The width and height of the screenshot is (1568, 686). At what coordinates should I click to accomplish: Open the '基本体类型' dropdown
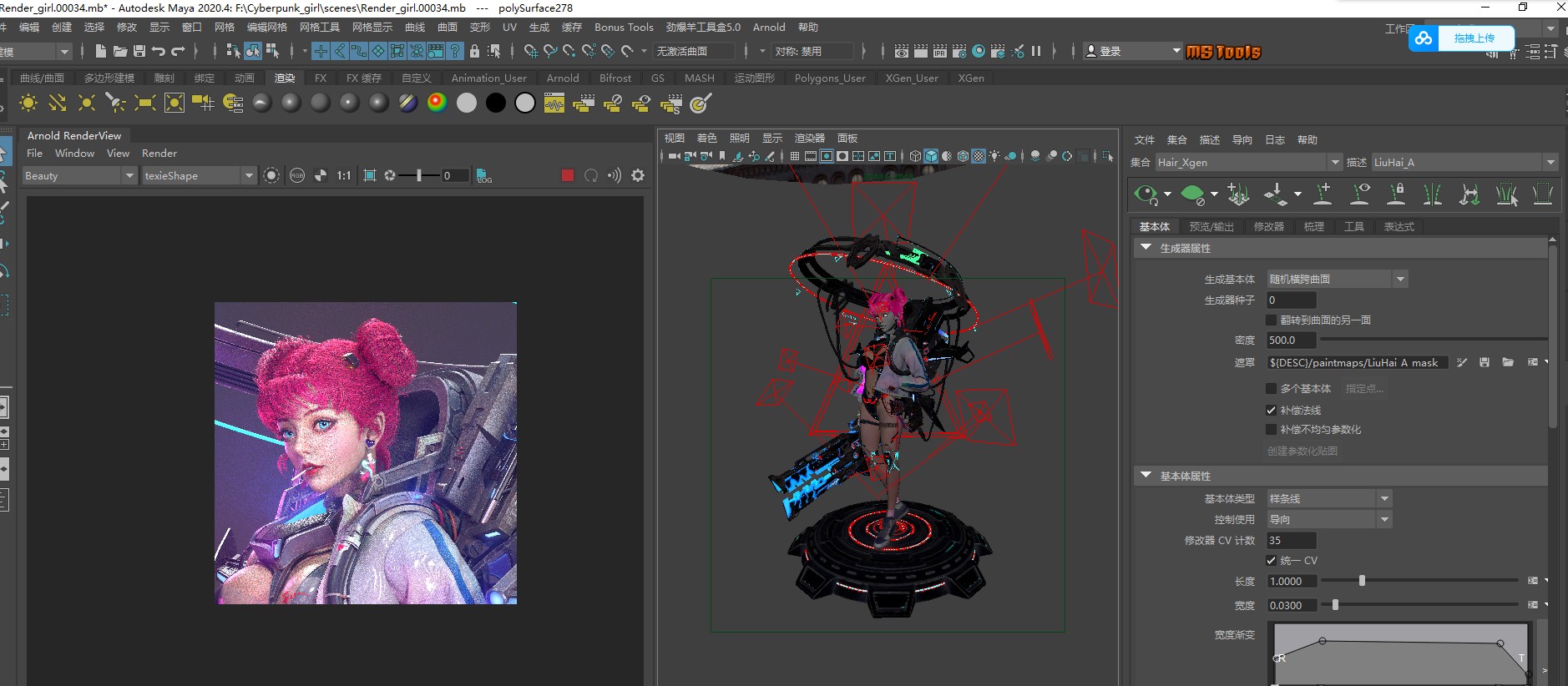(1329, 498)
